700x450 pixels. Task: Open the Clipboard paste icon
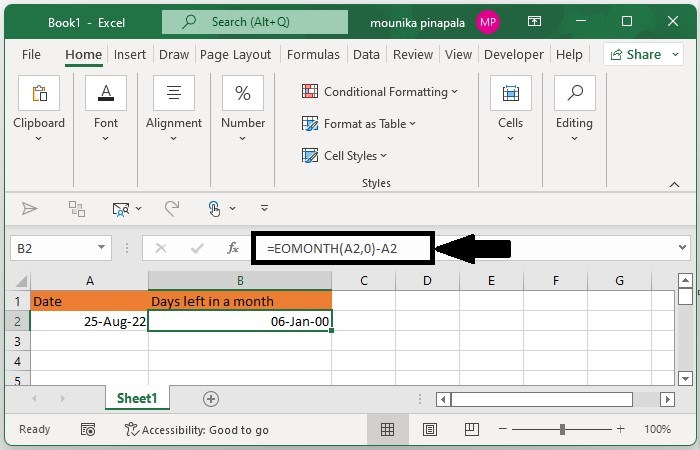(x=39, y=93)
